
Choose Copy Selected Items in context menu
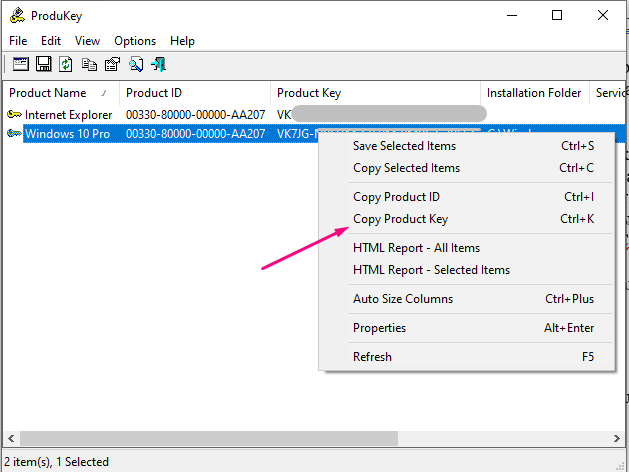[467, 168]
